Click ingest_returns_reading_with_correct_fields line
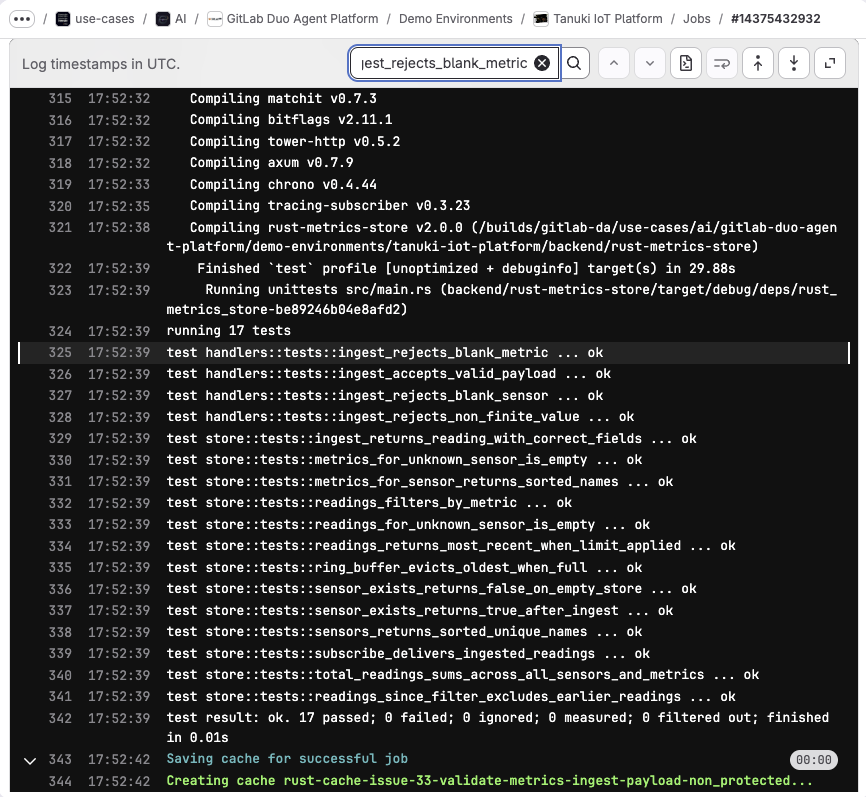This screenshot has height=797, width=866. click(431, 439)
